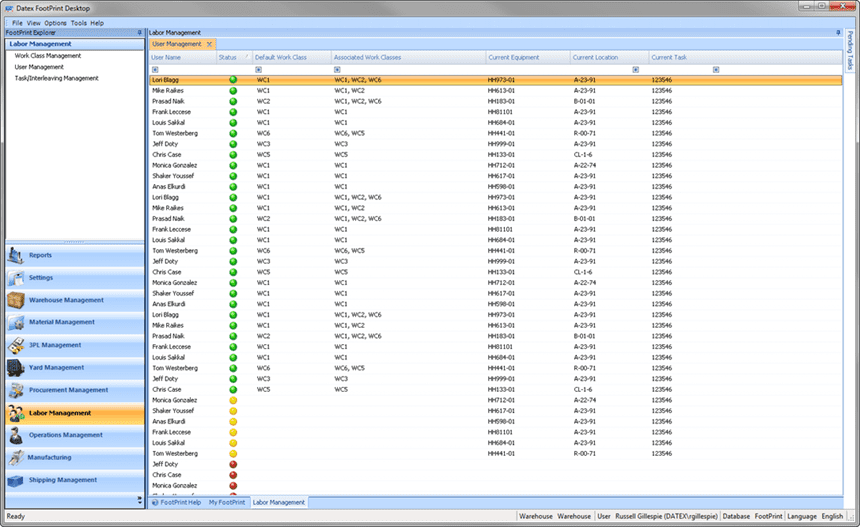Click filter icon in Current Task column
860x527 pixels.
pos(716,70)
